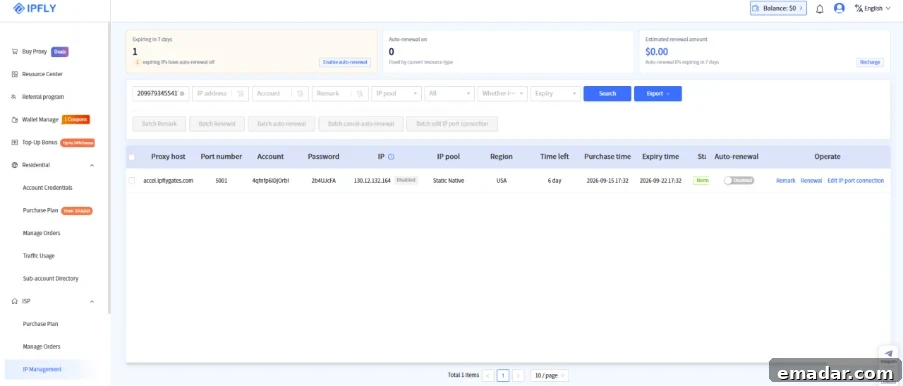Open Traffic Usage menu item
Viewport: 903px width, 386px height.
(39, 256)
